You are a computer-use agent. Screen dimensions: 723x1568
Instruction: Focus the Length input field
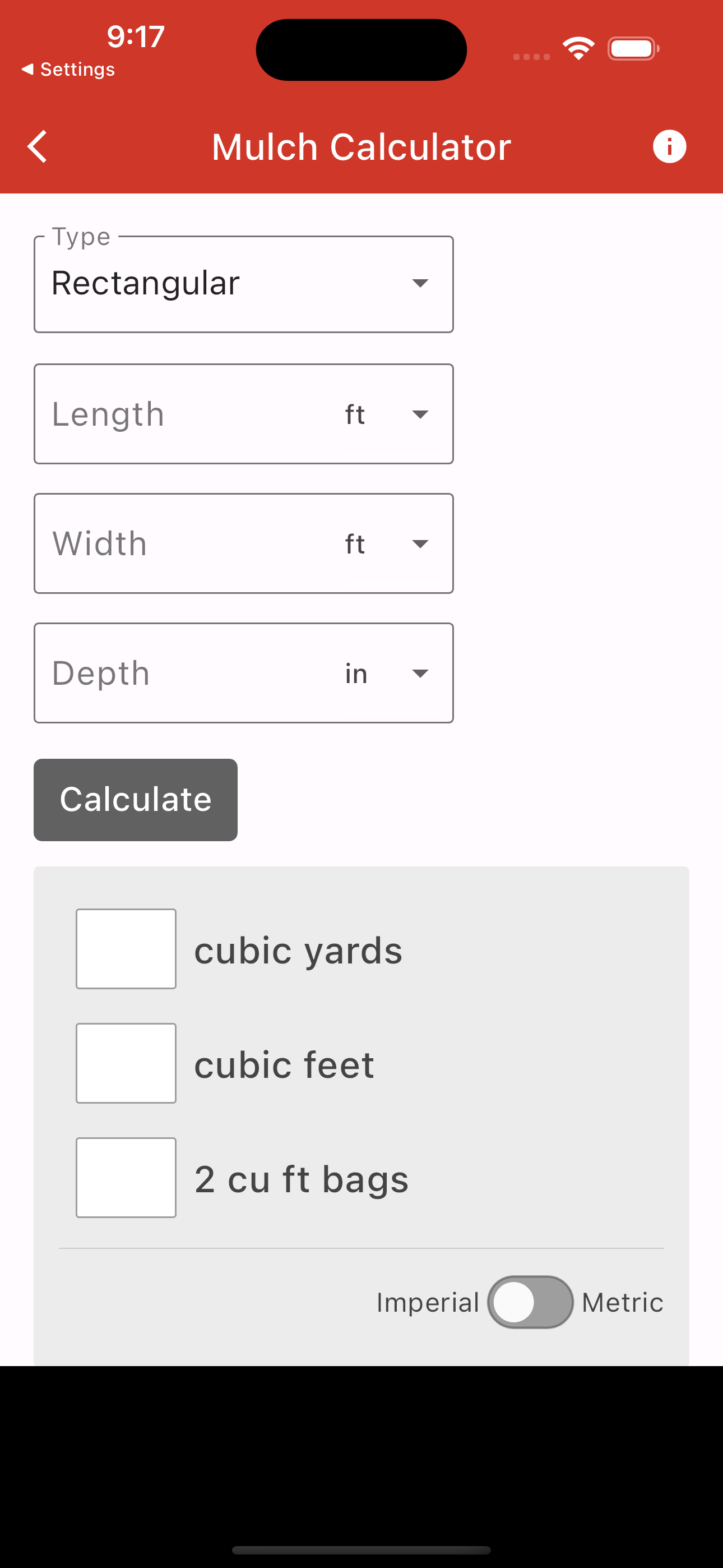pyautogui.click(x=183, y=414)
